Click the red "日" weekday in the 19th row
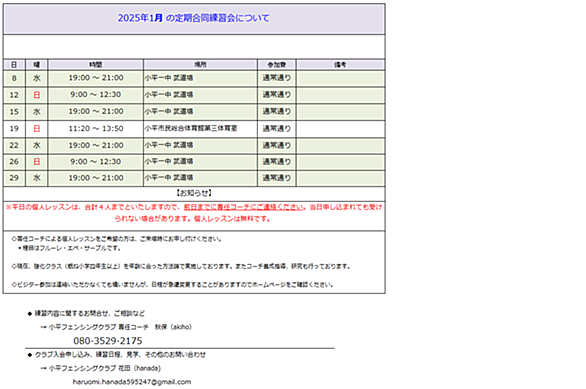The width and height of the screenshot is (586, 389). (x=37, y=129)
